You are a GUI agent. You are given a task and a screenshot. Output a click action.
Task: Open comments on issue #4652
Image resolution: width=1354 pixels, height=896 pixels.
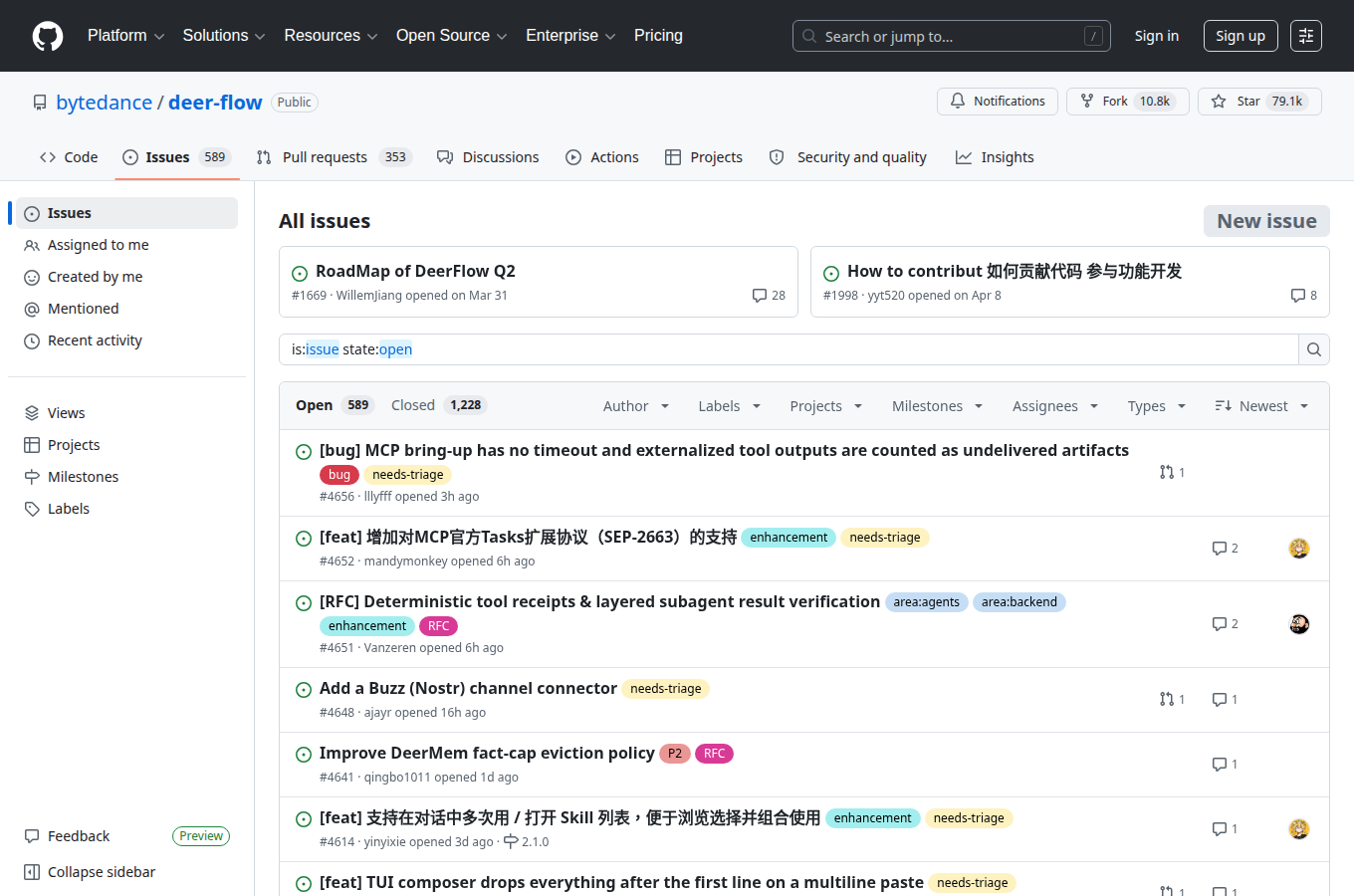coord(1225,549)
